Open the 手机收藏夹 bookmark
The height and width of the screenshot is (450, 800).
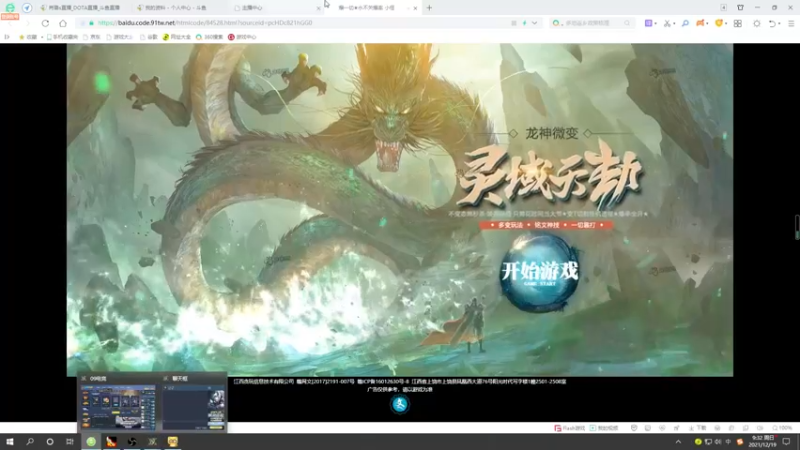[x=62, y=37]
